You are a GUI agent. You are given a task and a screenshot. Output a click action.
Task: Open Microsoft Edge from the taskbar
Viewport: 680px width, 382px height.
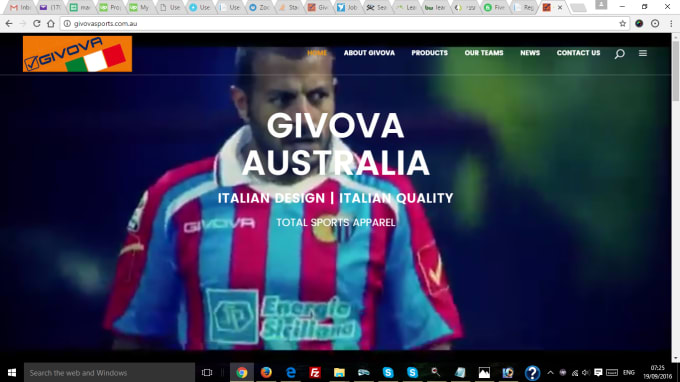tap(291, 372)
